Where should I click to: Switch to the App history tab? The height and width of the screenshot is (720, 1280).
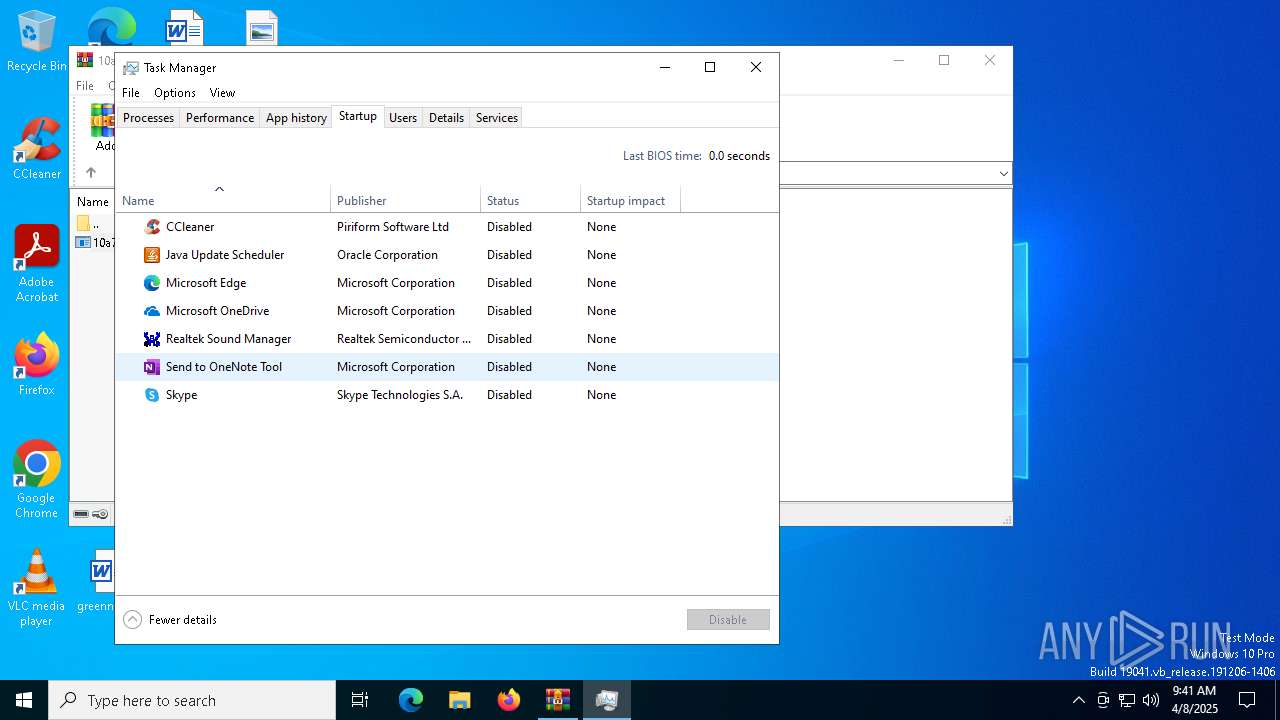click(x=296, y=118)
